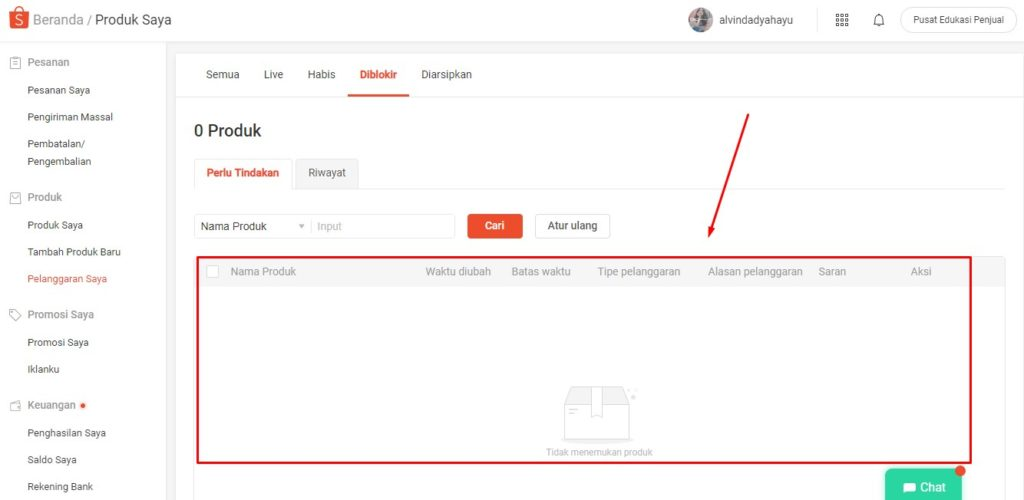This screenshot has height=500, width=1024.
Task: Open the apps grid icon
Action: (842, 20)
